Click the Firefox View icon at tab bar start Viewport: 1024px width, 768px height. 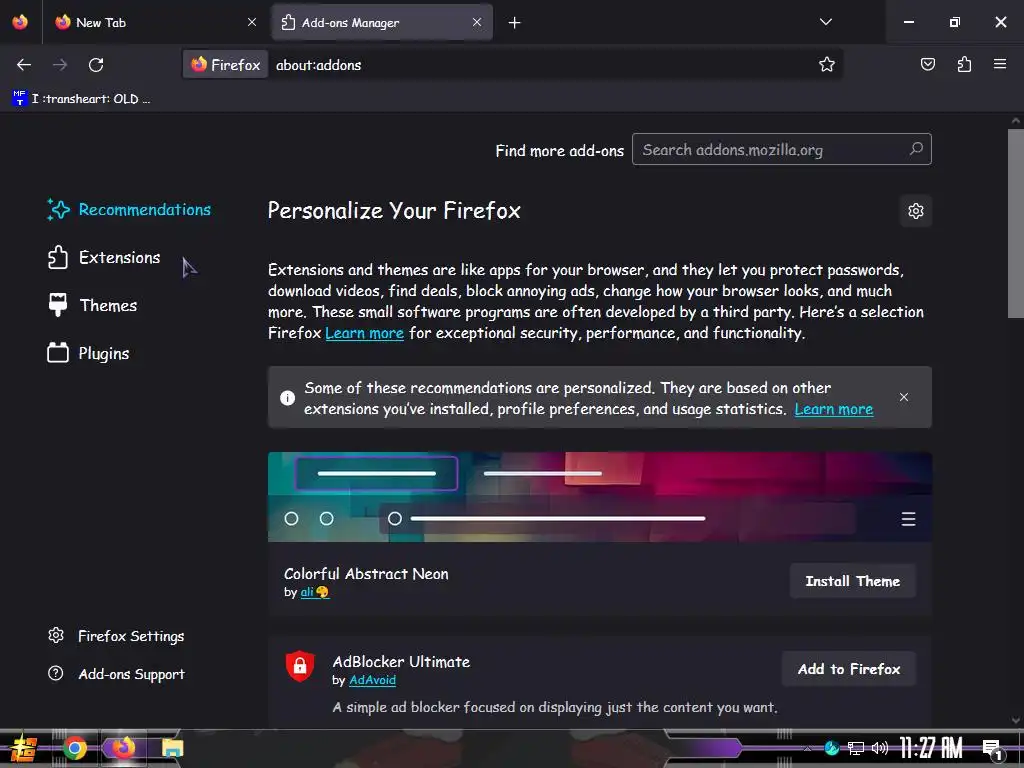(20, 22)
